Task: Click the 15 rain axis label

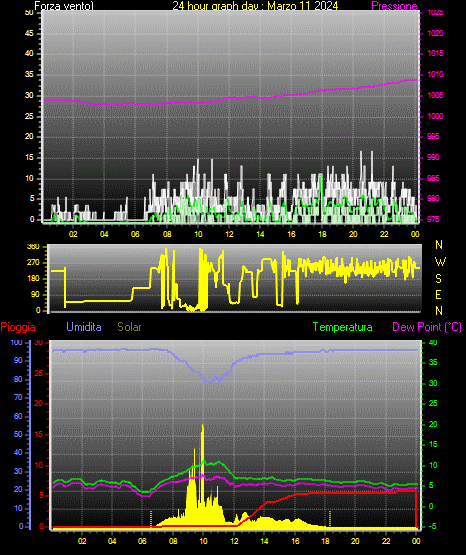Action: point(39,434)
